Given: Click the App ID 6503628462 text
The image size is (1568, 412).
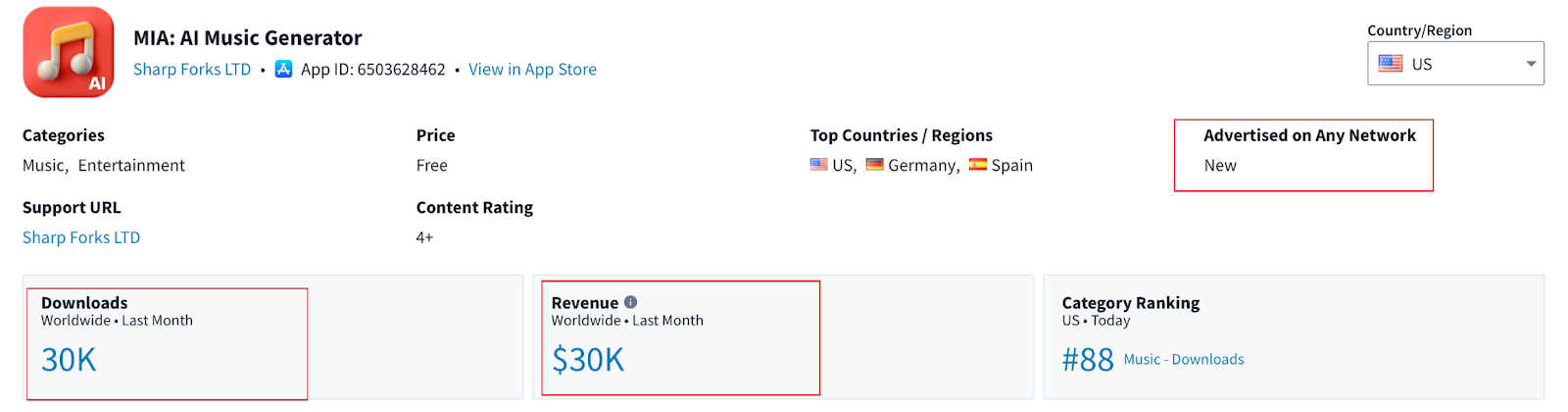Looking at the screenshot, I should click(x=373, y=70).
